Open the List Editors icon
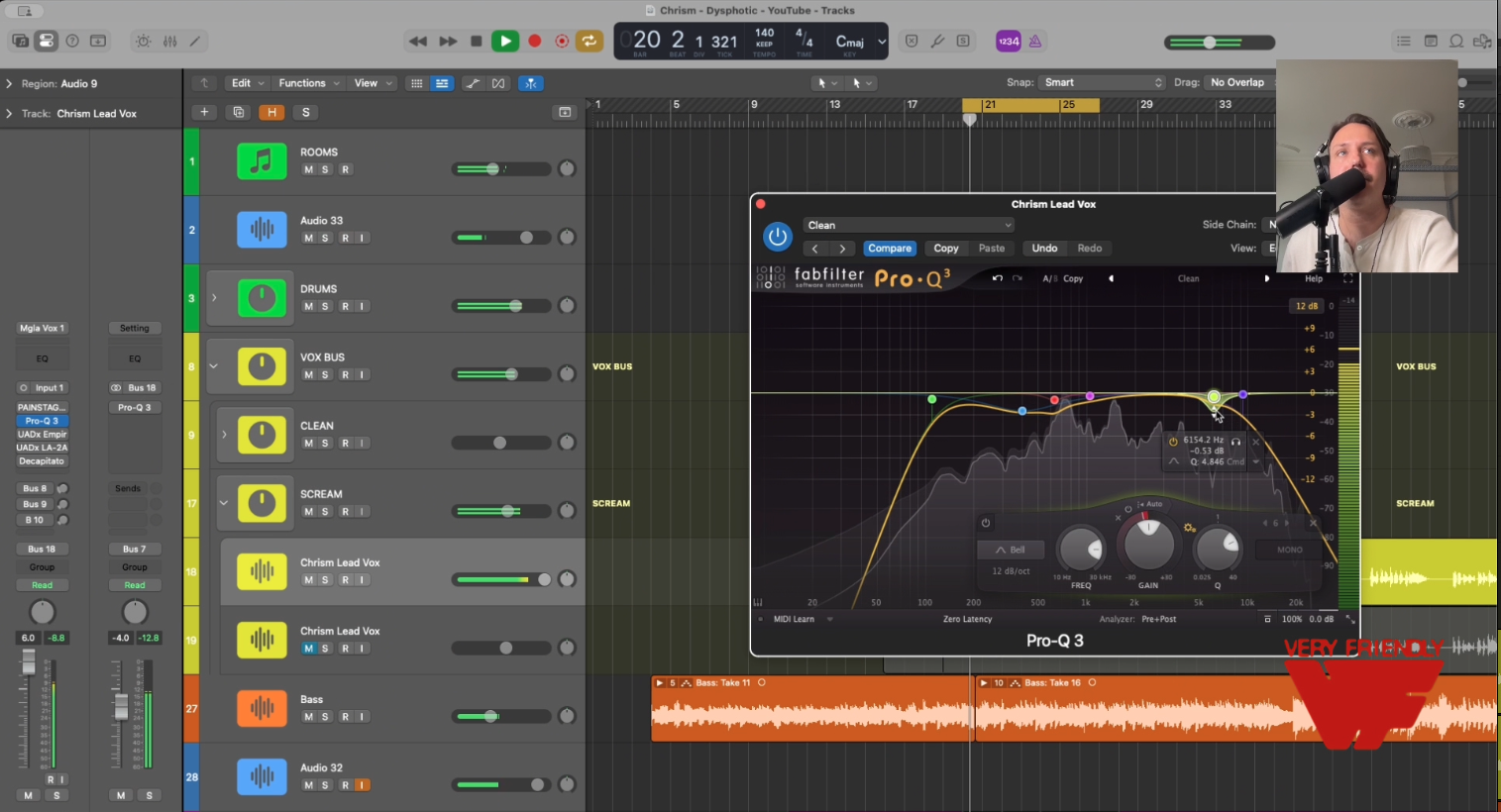The image size is (1501, 812). tap(1403, 41)
